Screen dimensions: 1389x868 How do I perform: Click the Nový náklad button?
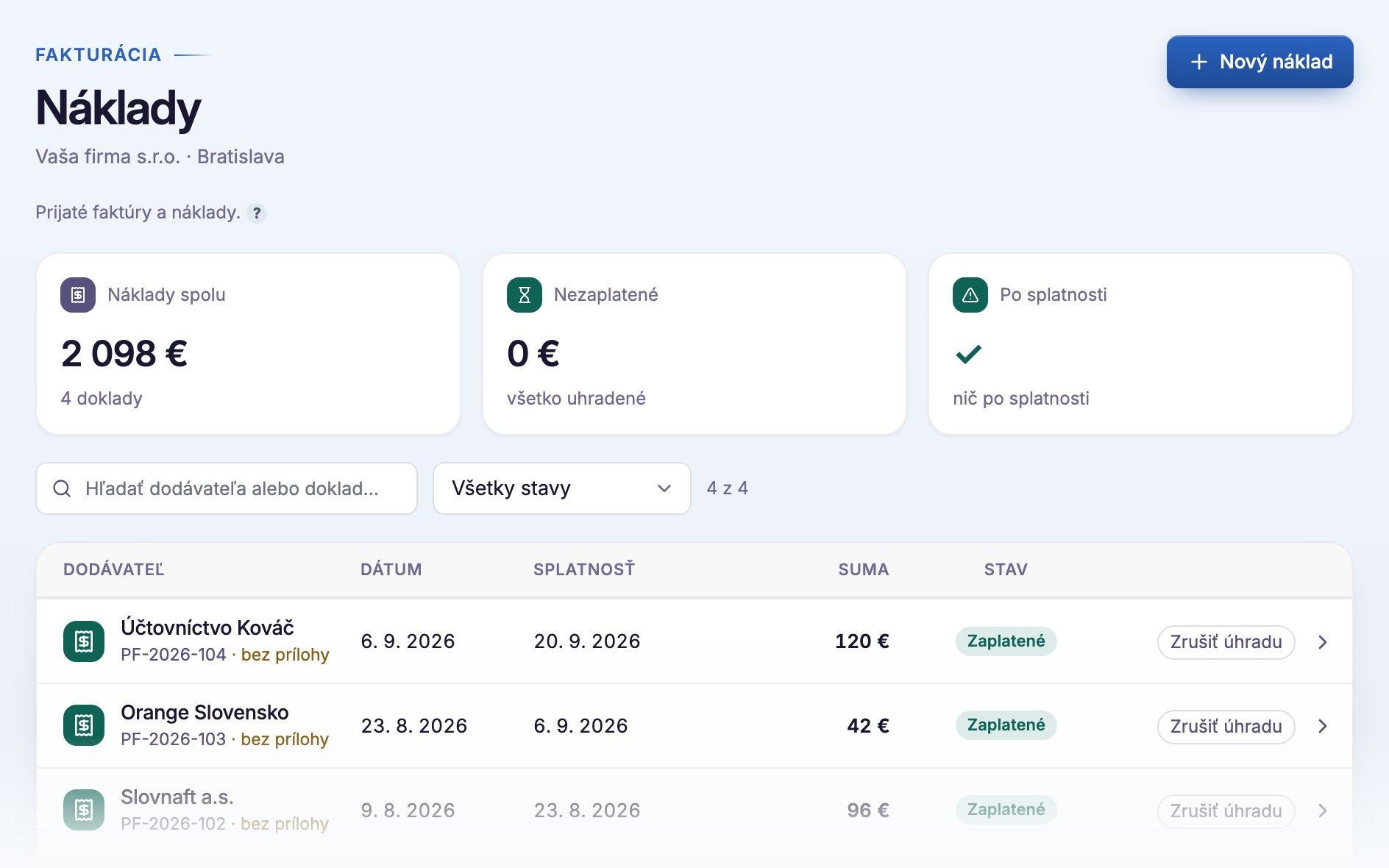(1260, 62)
